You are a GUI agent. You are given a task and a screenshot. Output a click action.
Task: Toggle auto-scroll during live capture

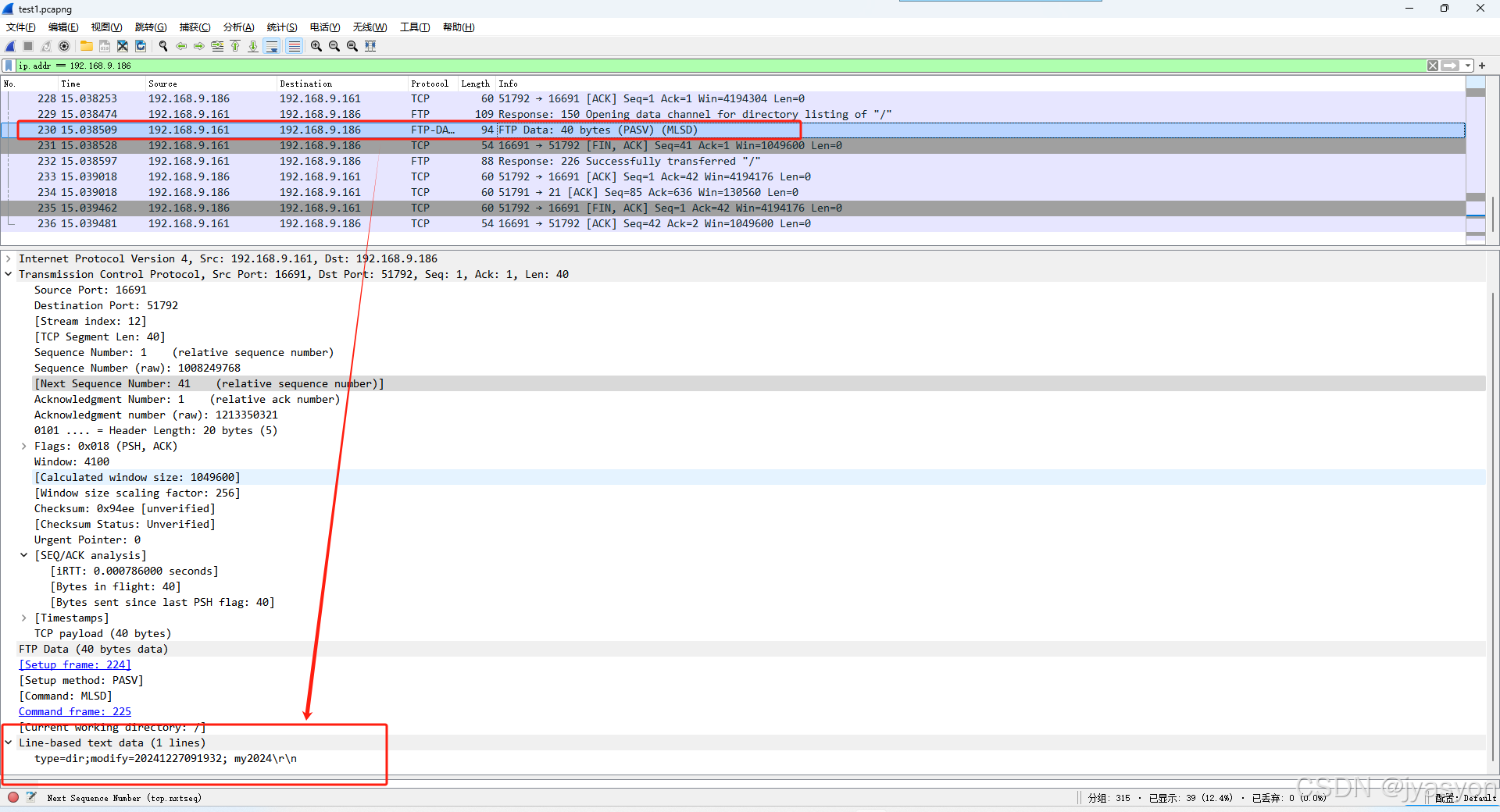pyautogui.click(x=272, y=46)
